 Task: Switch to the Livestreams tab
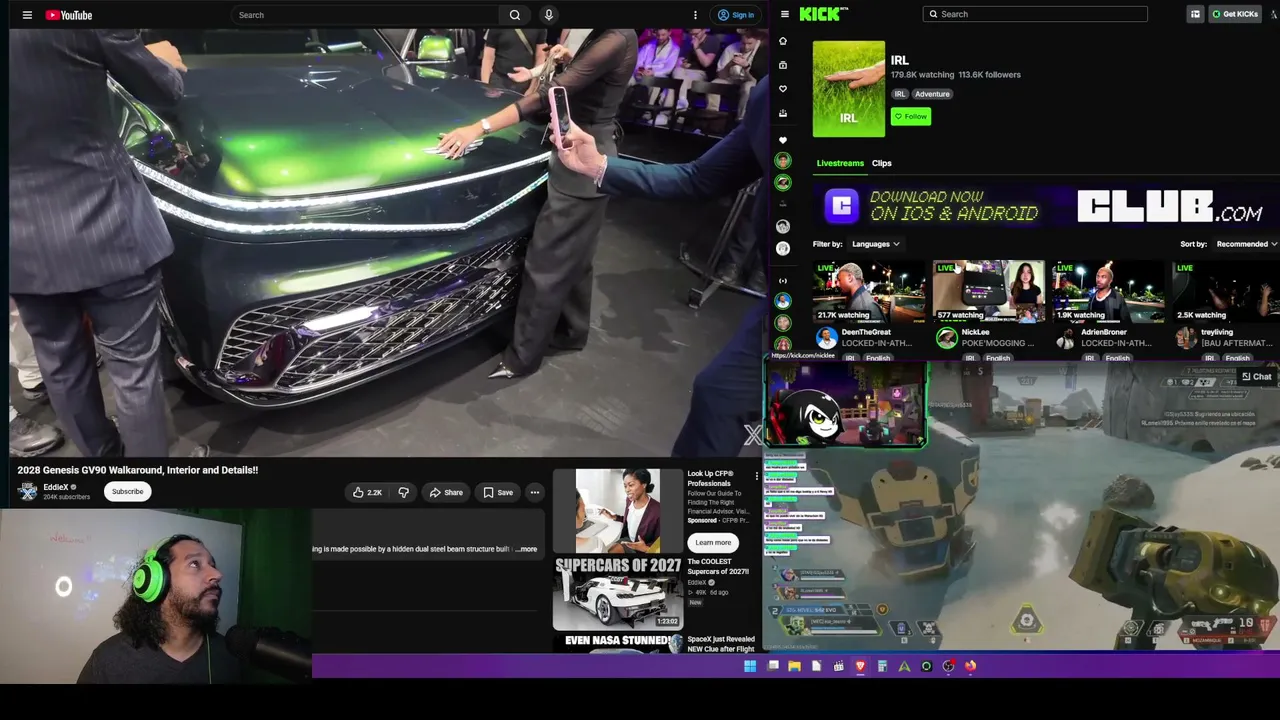click(840, 163)
